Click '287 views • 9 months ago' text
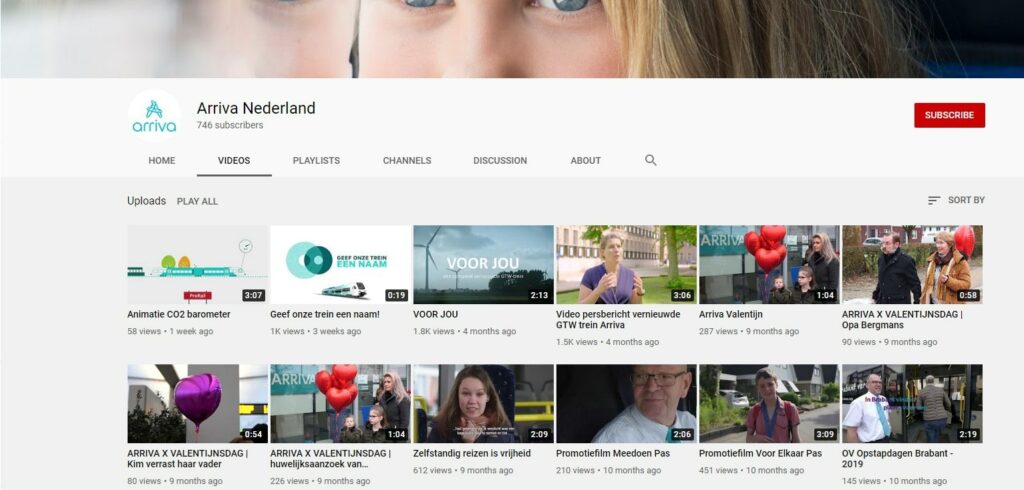Screen dimensions: 1024x490 point(749,331)
